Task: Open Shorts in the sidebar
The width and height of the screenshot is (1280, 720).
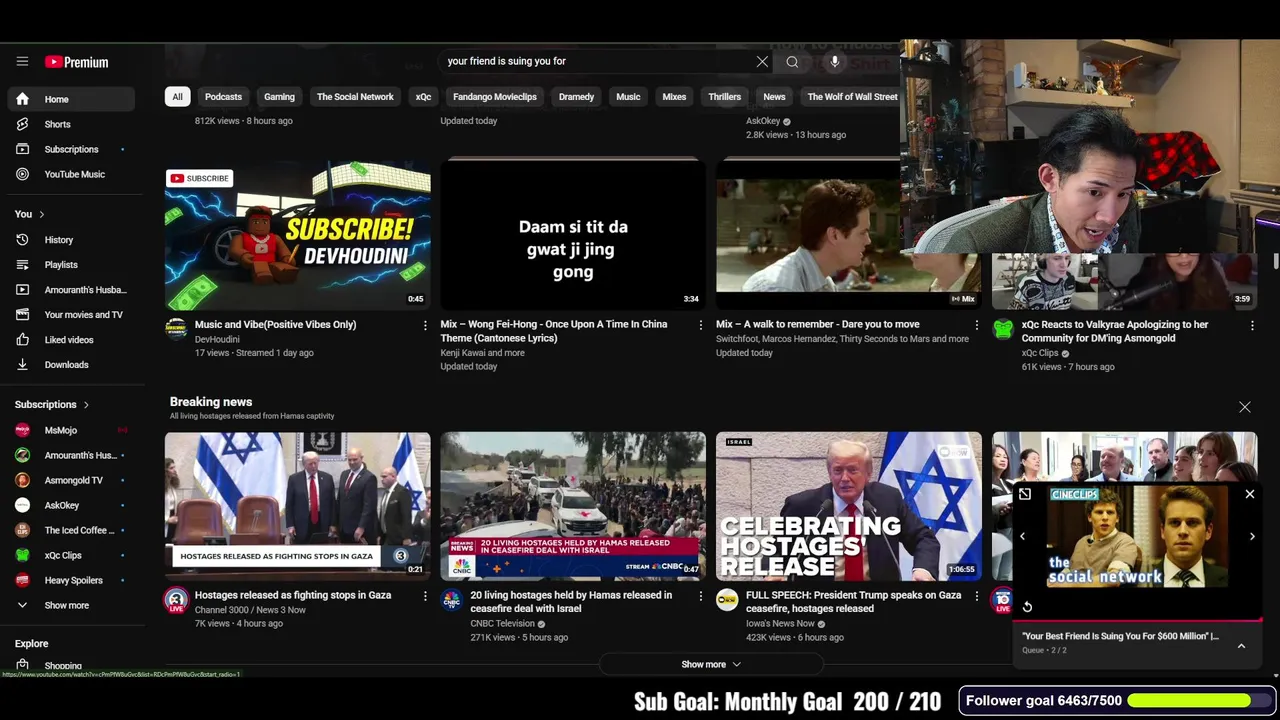Action: [70, 124]
